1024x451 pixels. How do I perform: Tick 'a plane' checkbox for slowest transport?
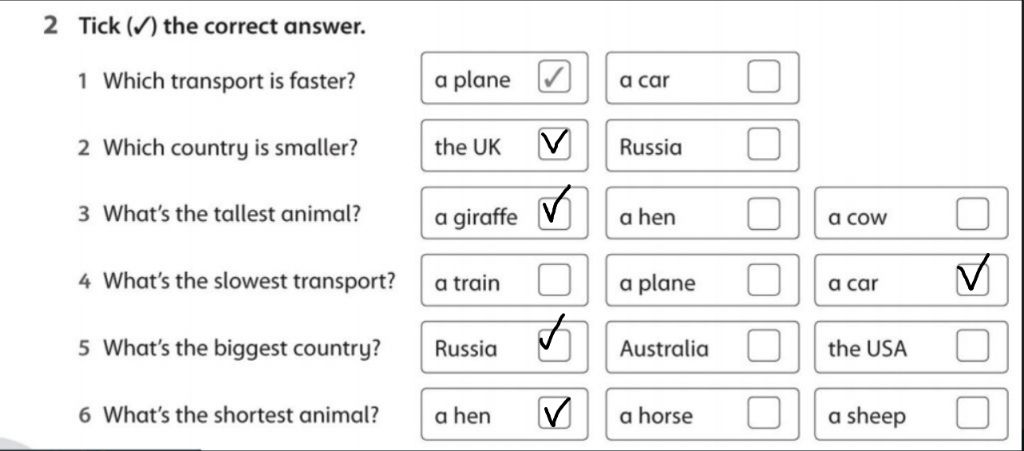click(763, 281)
